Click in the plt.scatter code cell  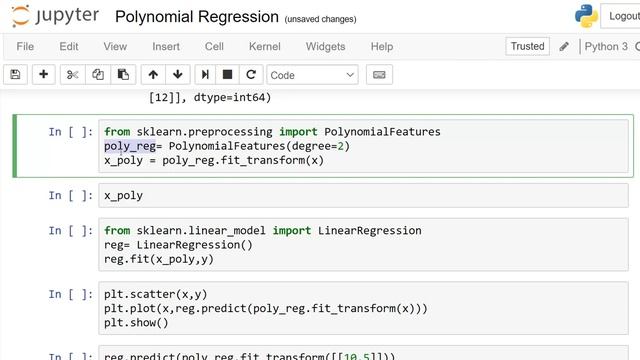363,309
